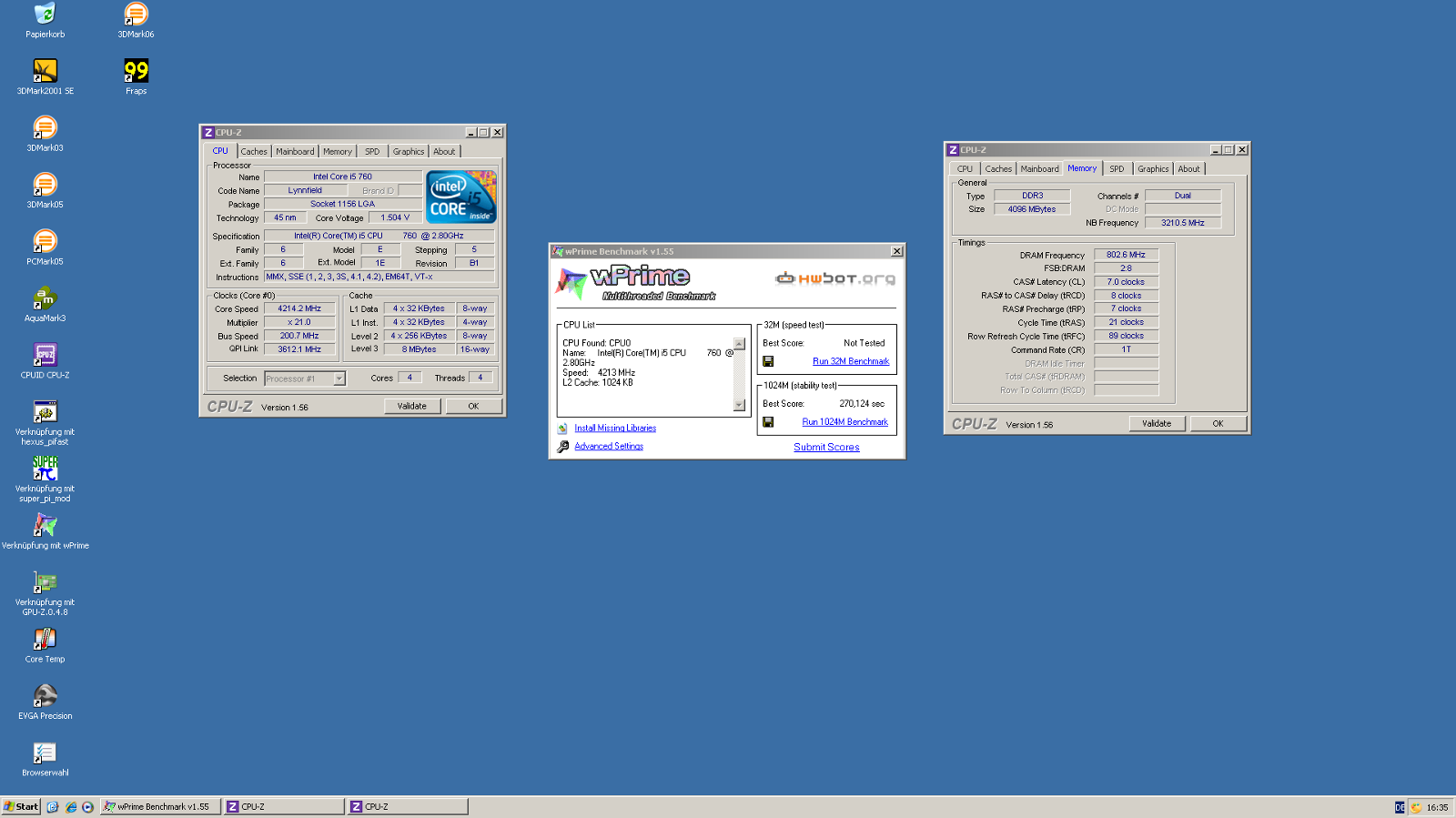Open the super_pi_mod shortcut on the desktop

point(45,469)
